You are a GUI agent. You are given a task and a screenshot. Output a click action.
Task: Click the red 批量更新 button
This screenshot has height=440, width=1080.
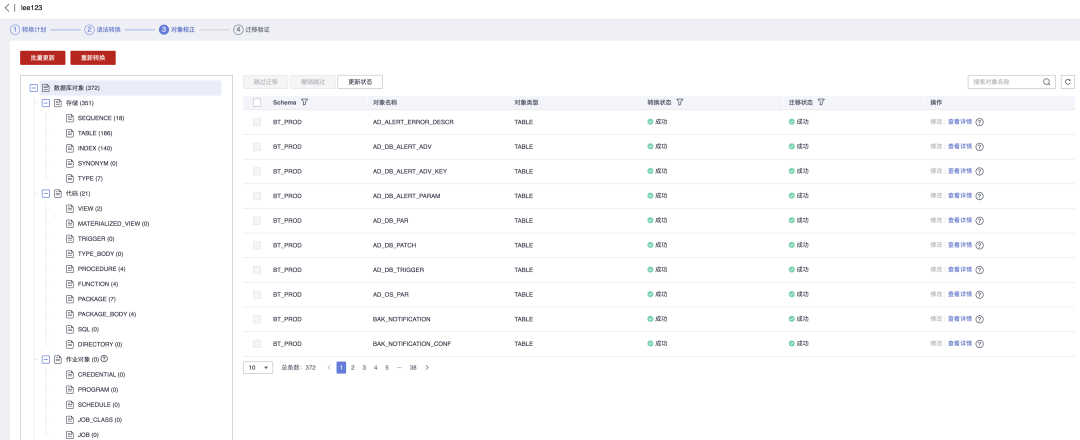point(43,58)
